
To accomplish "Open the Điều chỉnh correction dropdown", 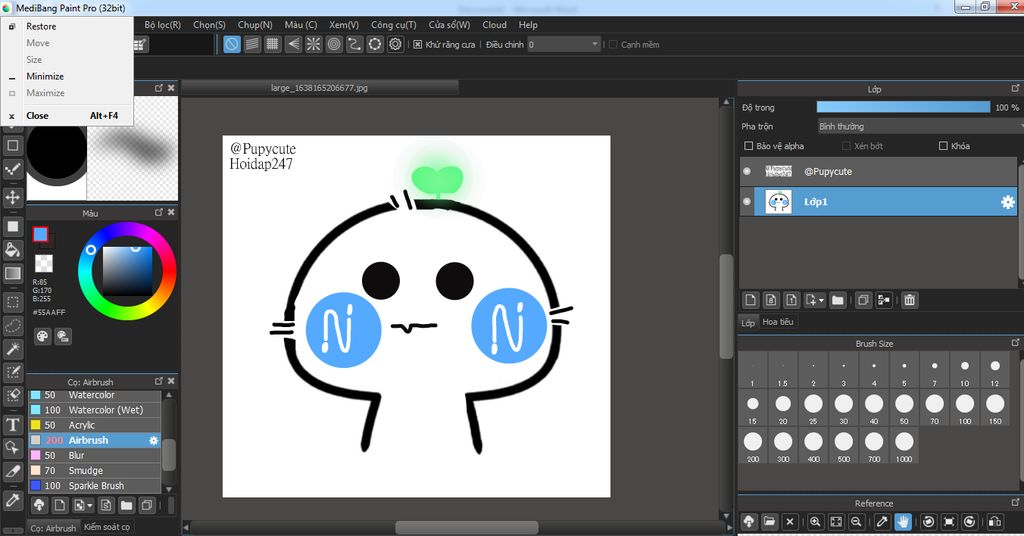I will coord(564,44).
